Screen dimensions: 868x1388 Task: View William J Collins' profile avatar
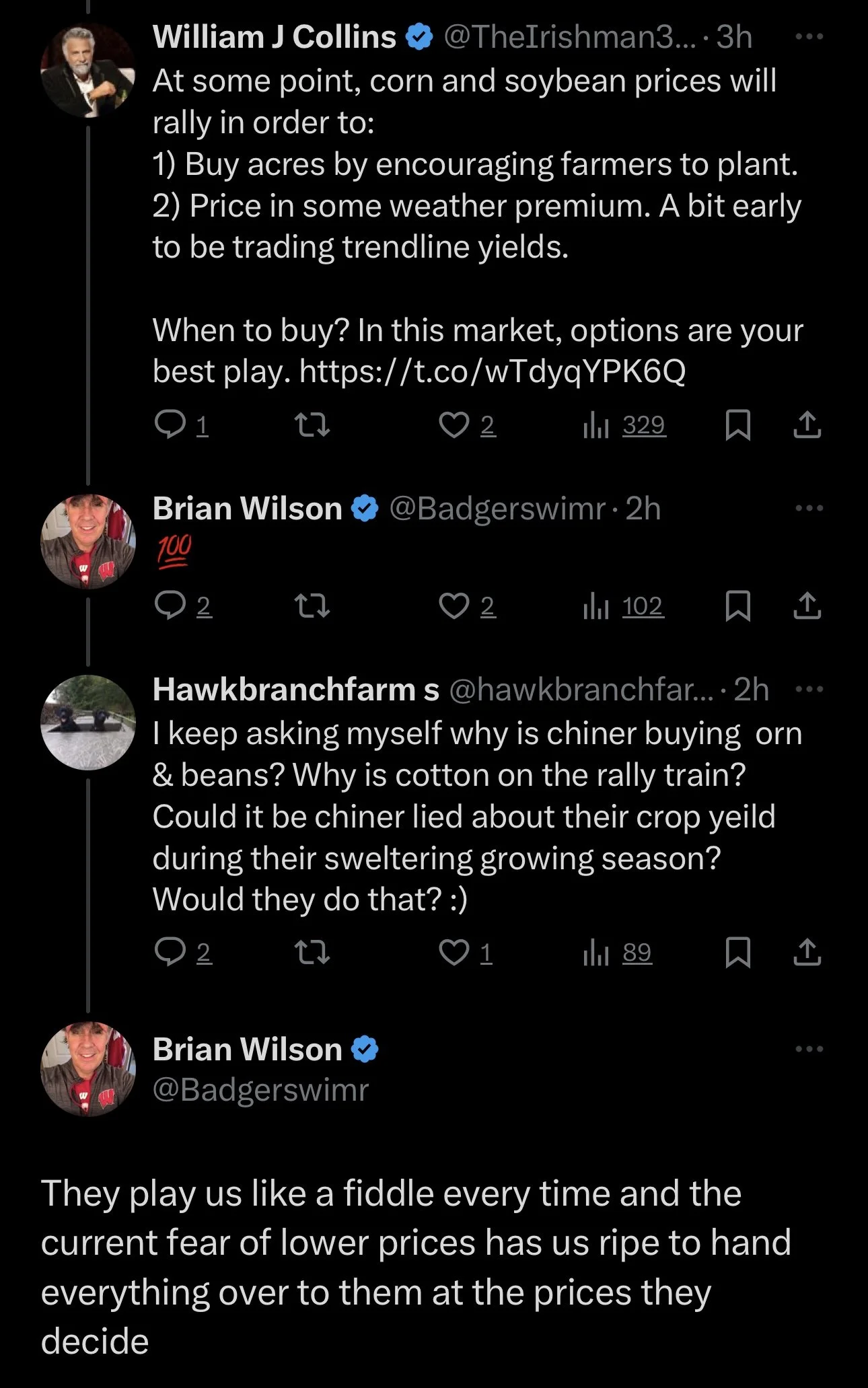tap(88, 71)
